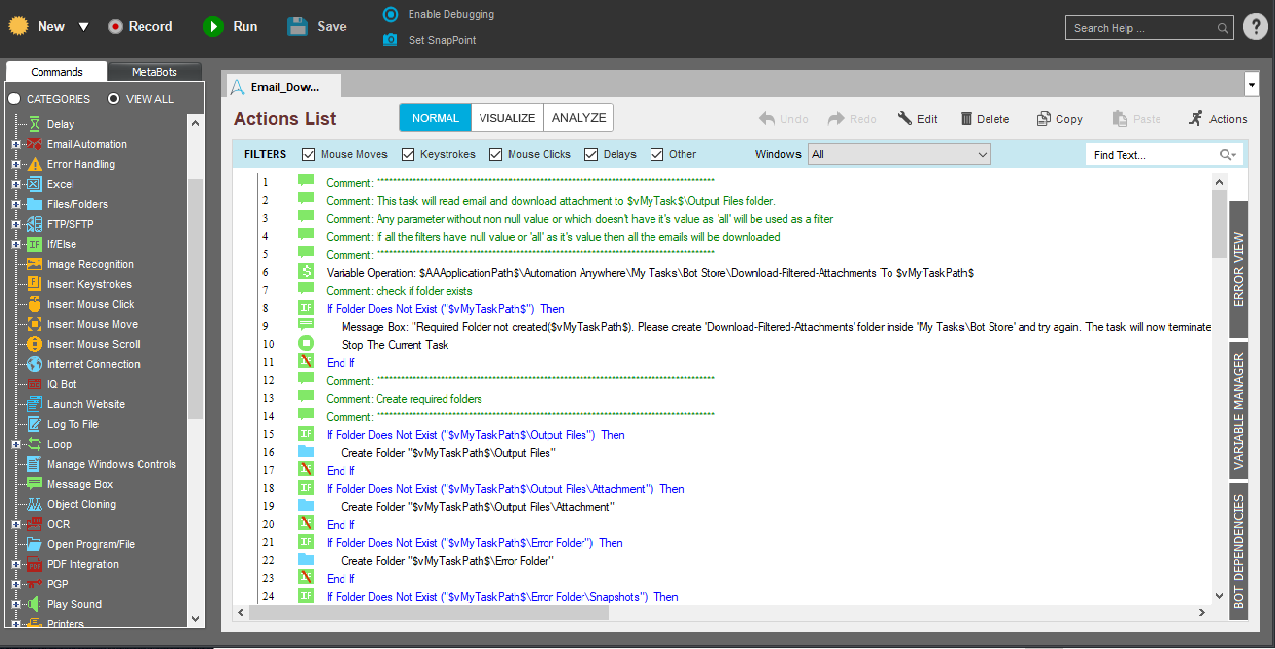
Task: Click the Set SnapPoint camera icon
Action: tap(390, 40)
